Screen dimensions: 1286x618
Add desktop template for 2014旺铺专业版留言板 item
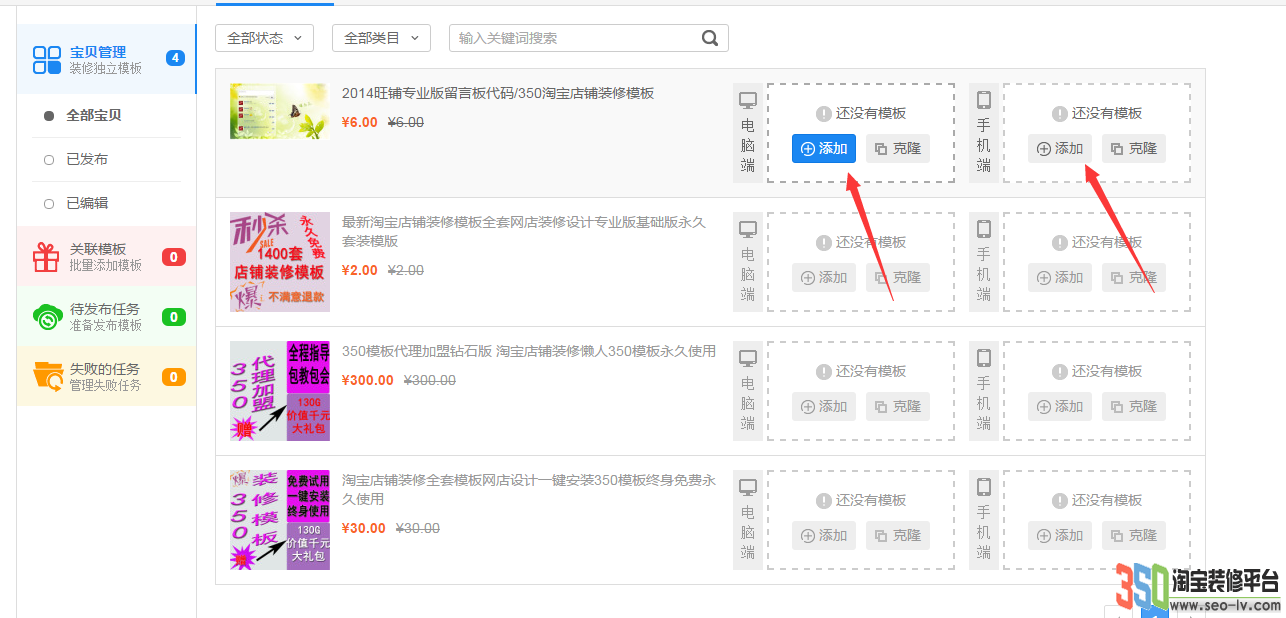tap(824, 148)
